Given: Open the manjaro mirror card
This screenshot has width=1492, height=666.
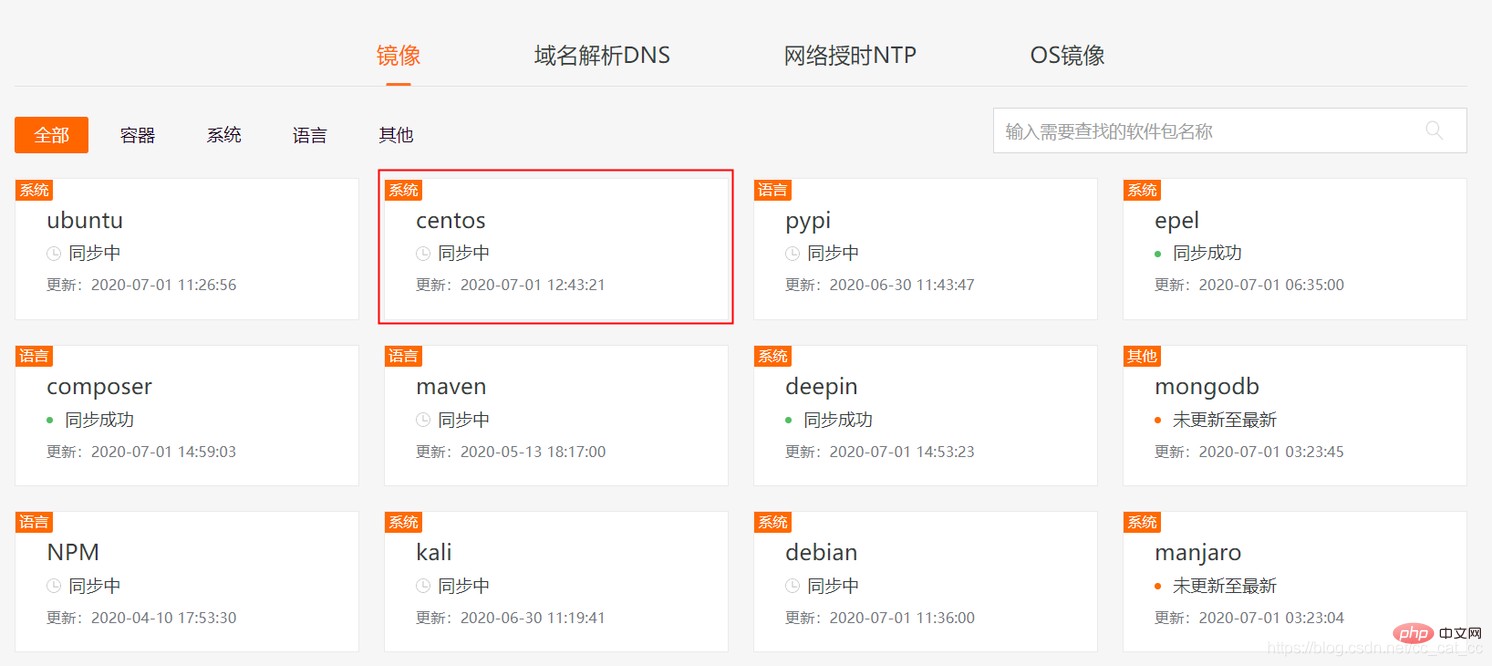Looking at the screenshot, I should (1295, 582).
